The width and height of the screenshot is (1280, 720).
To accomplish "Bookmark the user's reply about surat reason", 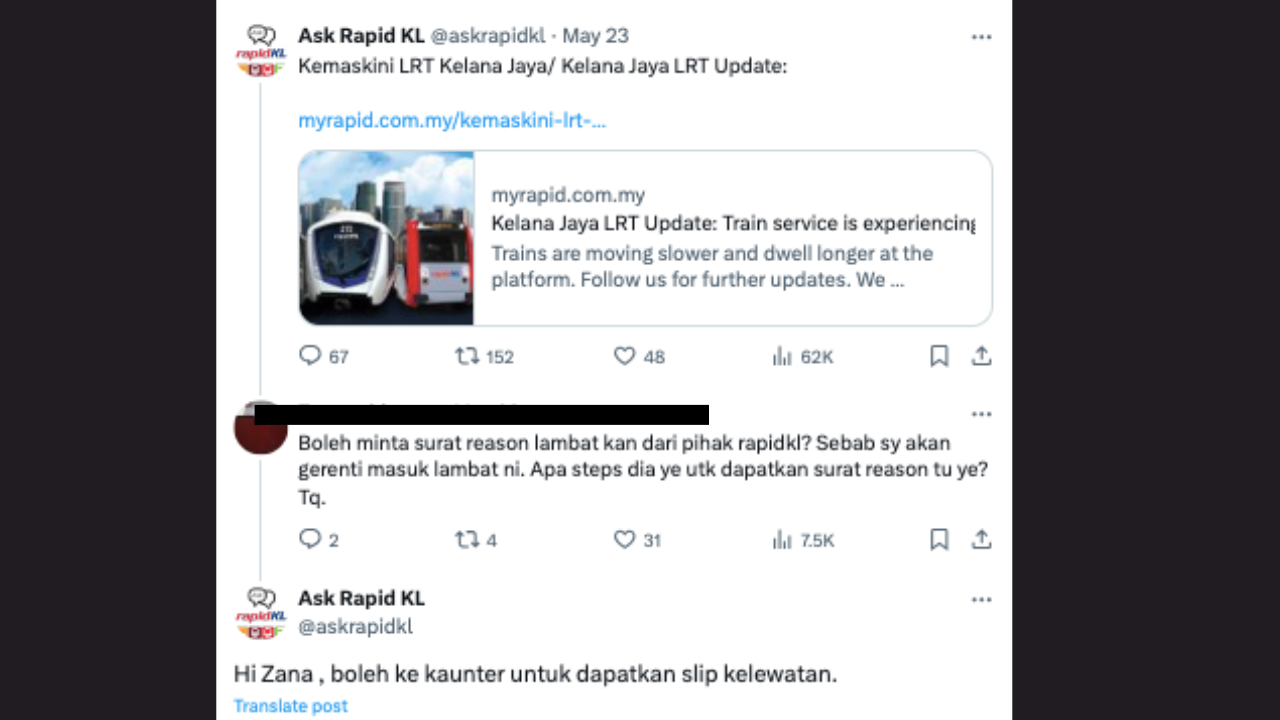I will [x=939, y=539].
